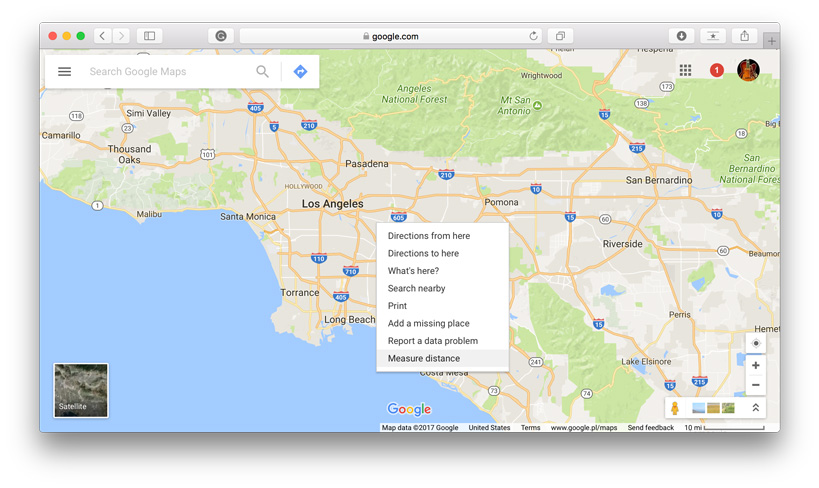Toggle the Safari sidebar button
This screenshot has width=819, height=488.
click(149, 36)
